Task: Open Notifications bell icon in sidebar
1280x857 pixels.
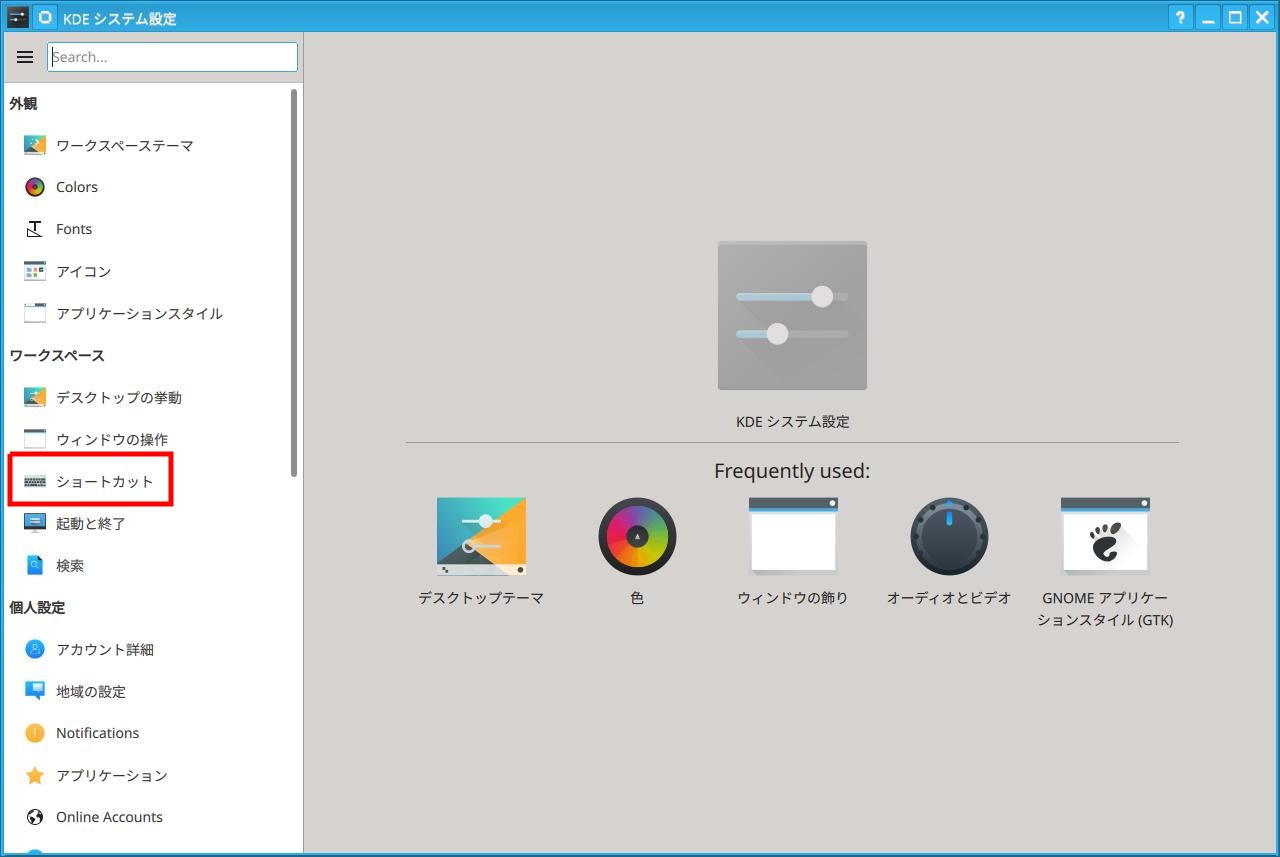Action: [35, 733]
